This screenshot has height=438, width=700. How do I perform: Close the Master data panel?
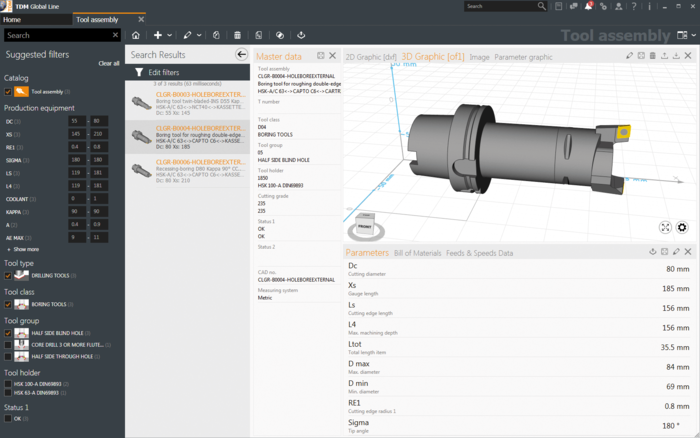333,56
